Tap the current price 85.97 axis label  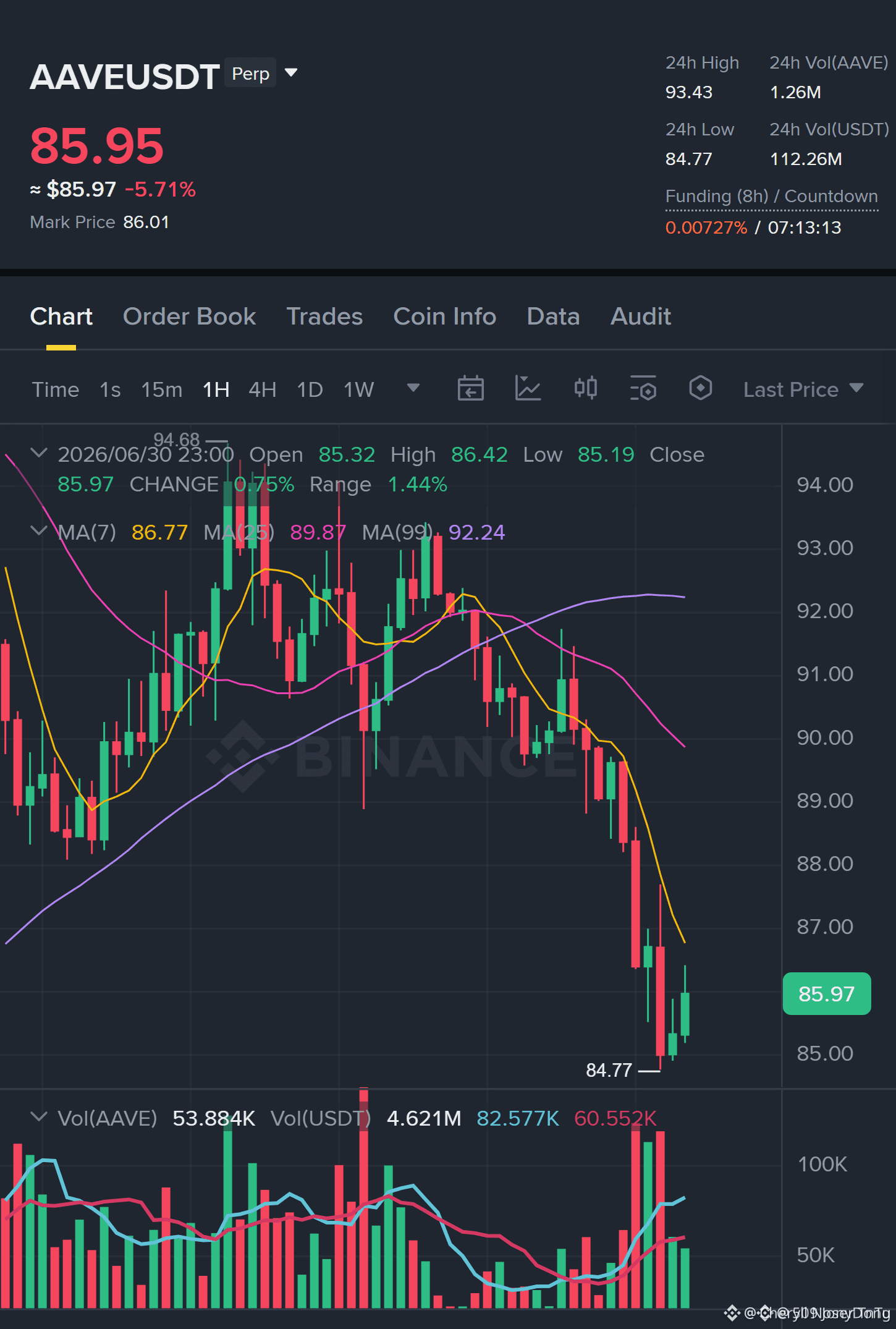coord(827,994)
